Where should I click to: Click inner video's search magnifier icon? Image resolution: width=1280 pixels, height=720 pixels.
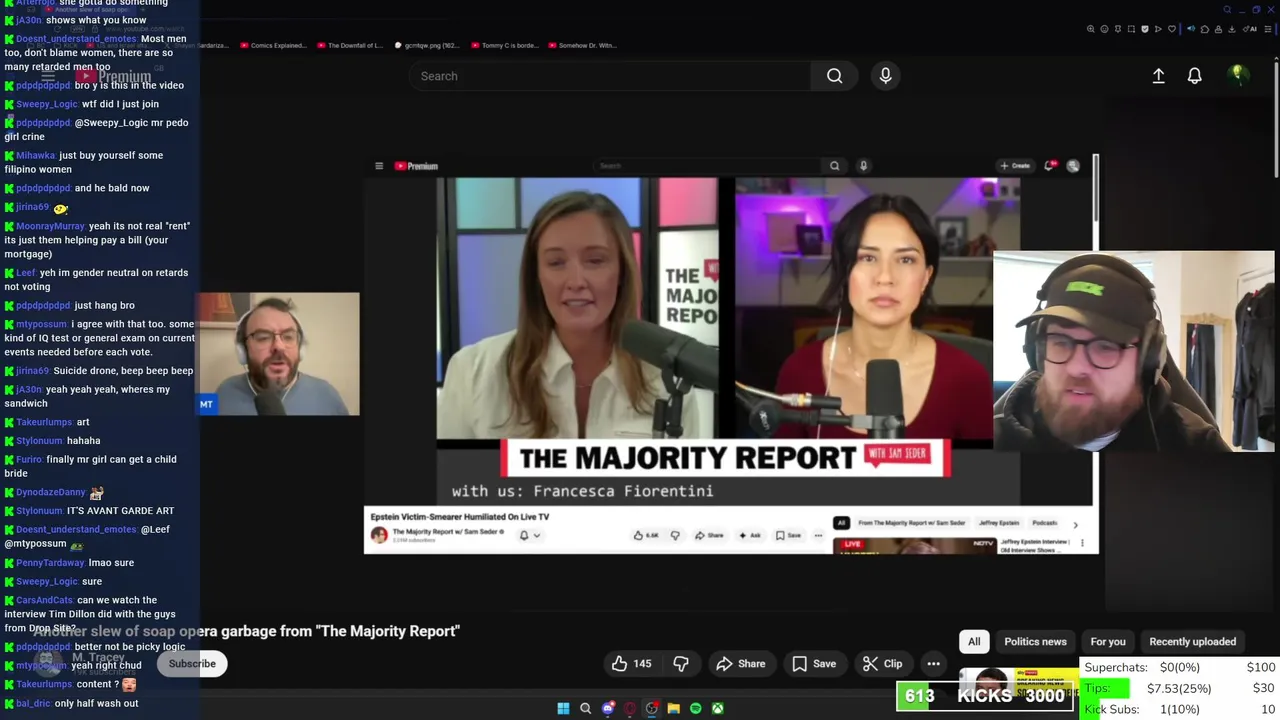pos(834,166)
